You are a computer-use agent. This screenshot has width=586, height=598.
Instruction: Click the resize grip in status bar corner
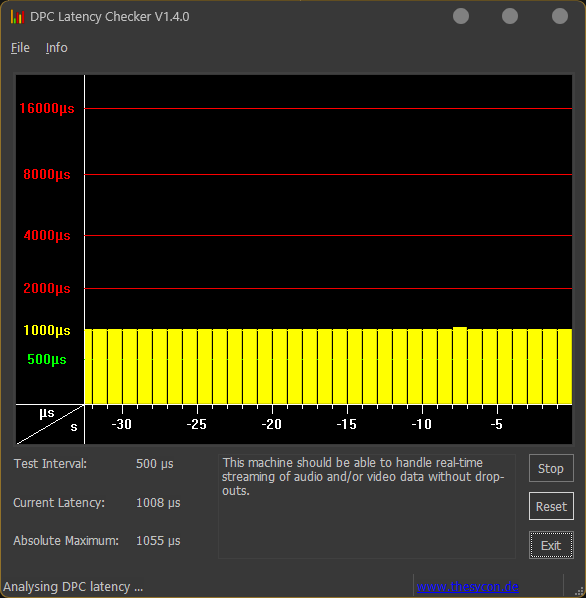[x=579, y=591]
